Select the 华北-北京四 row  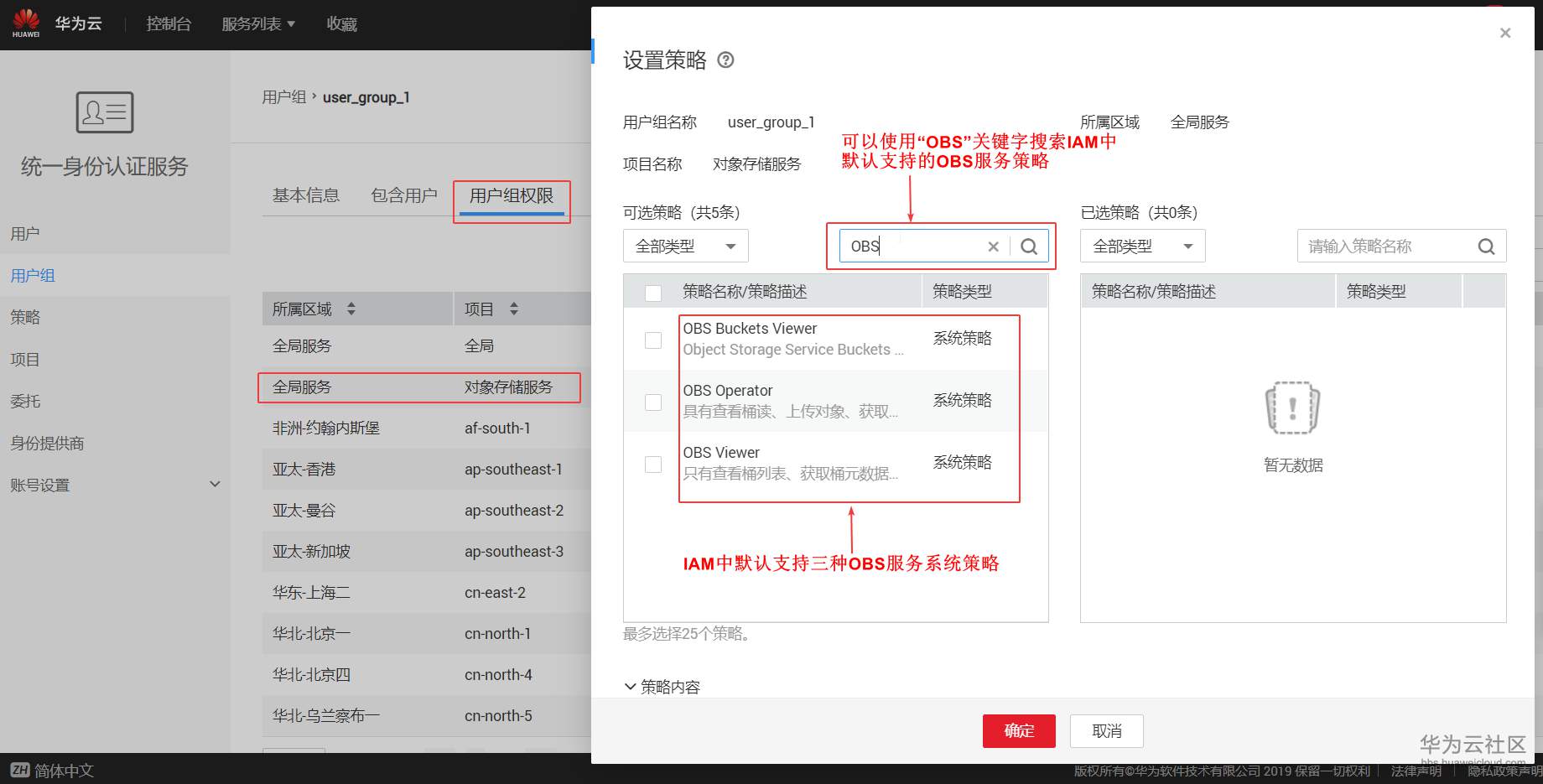(x=427, y=674)
